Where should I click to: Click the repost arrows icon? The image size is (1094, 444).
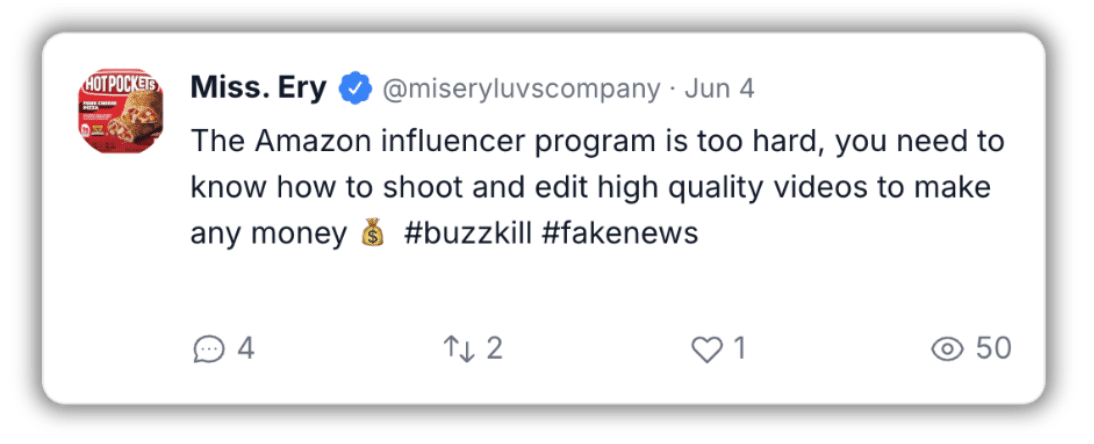coord(459,348)
